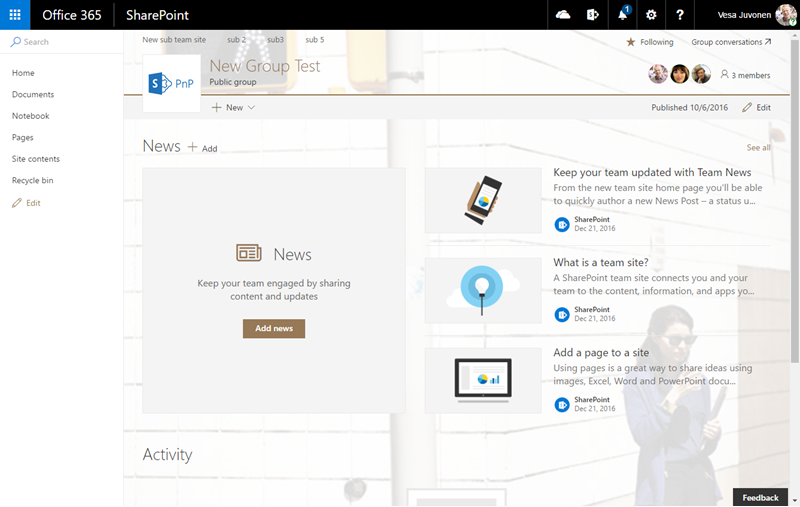Click SharePoint title in header
800x507 pixels.
tap(157, 15)
